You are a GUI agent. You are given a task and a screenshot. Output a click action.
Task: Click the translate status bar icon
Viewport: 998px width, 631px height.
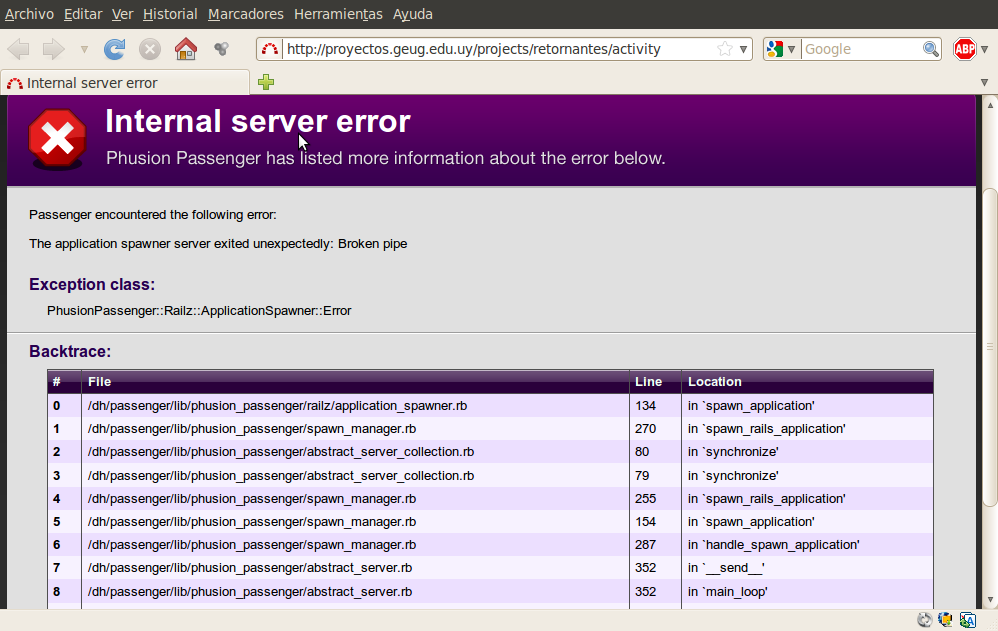[x=967, y=620]
